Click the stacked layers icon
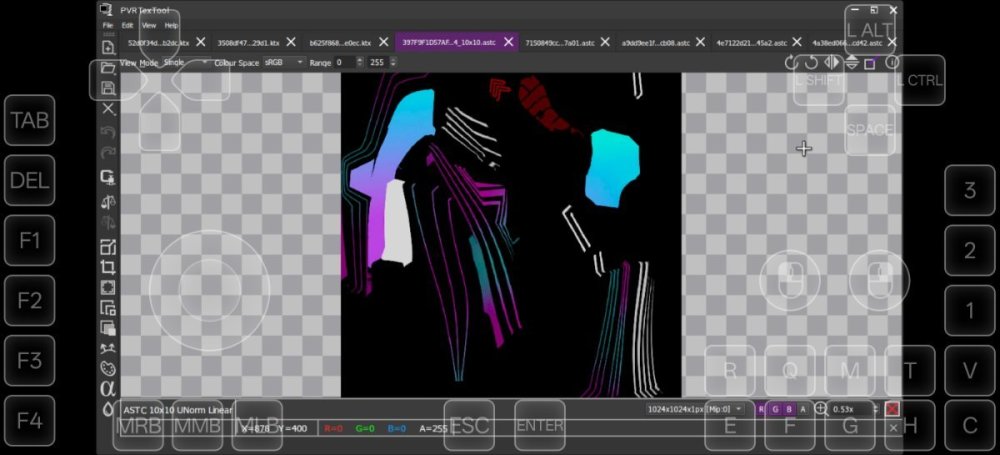 click(x=108, y=328)
